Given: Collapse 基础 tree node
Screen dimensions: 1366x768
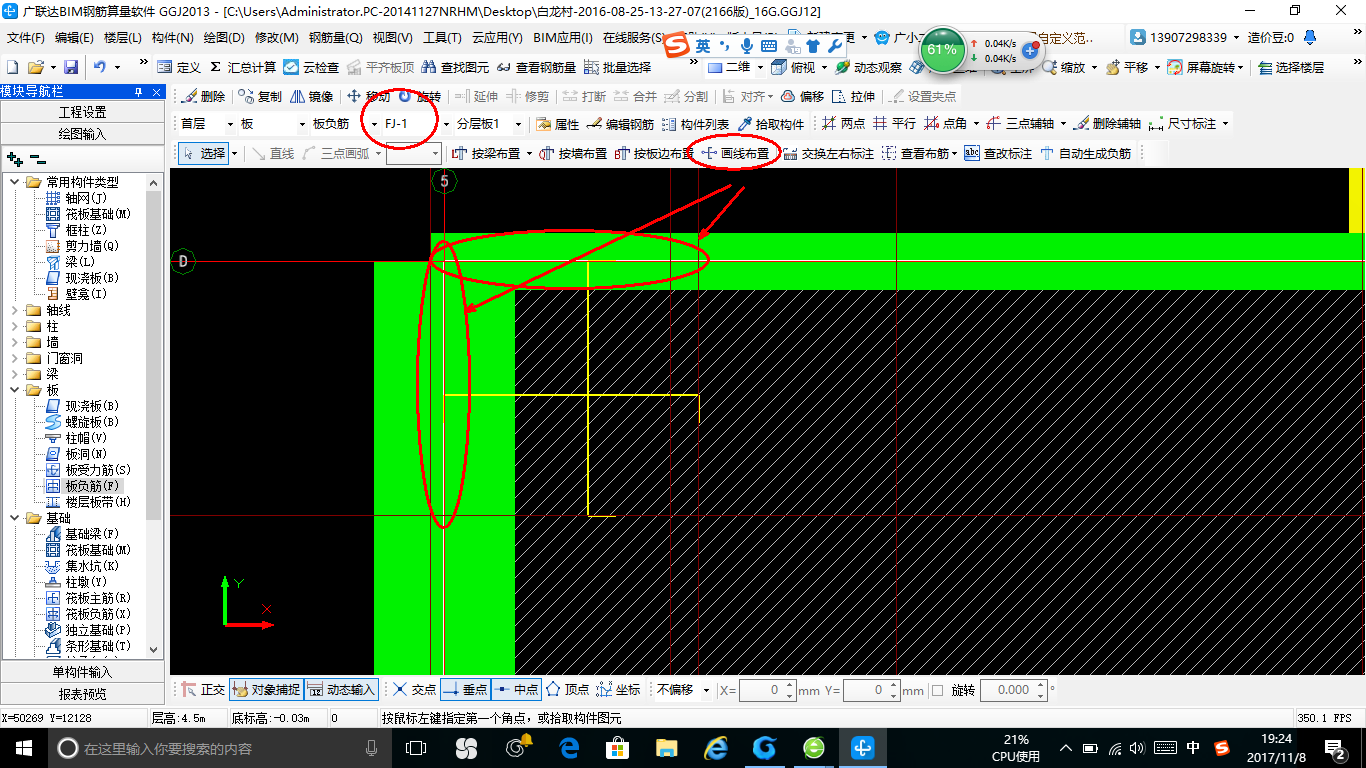Looking at the screenshot, I should point(16,518).
